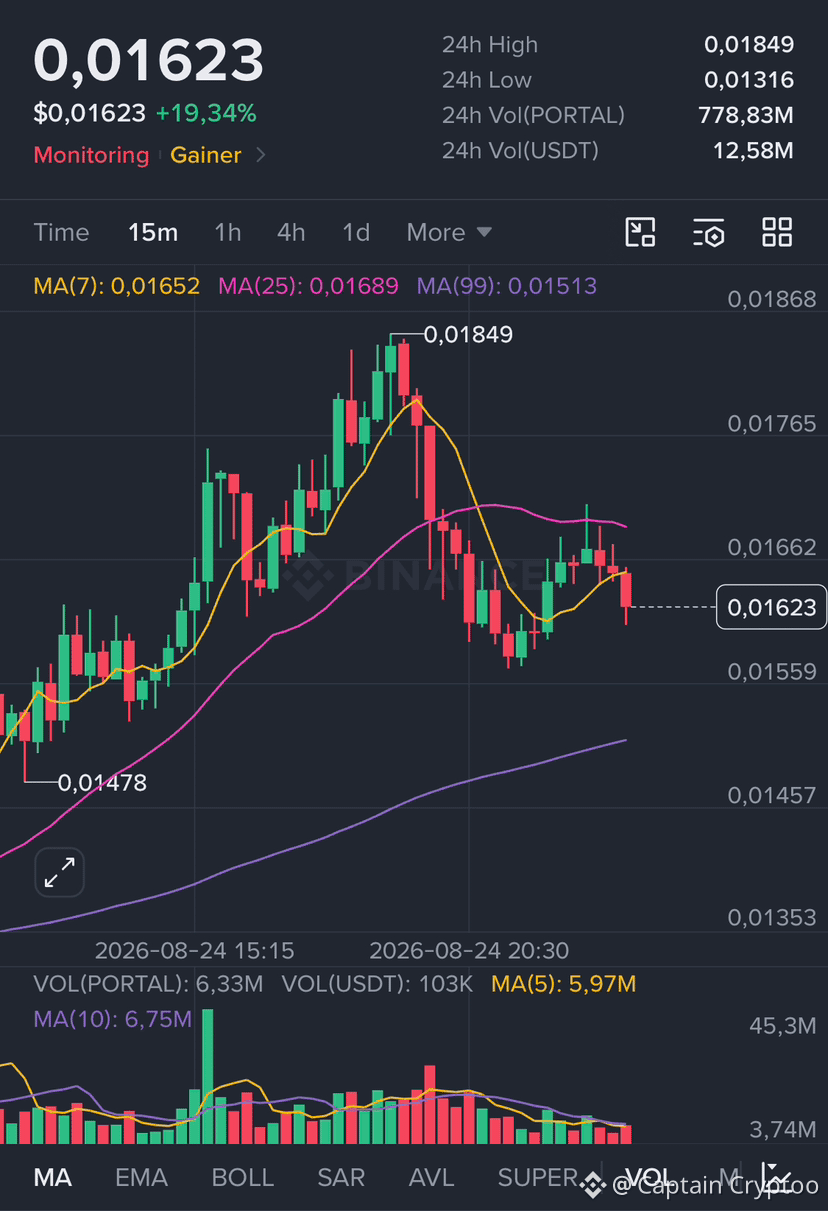
Task: Open the chevron next to Gainer
Action: tap(261, 155)
